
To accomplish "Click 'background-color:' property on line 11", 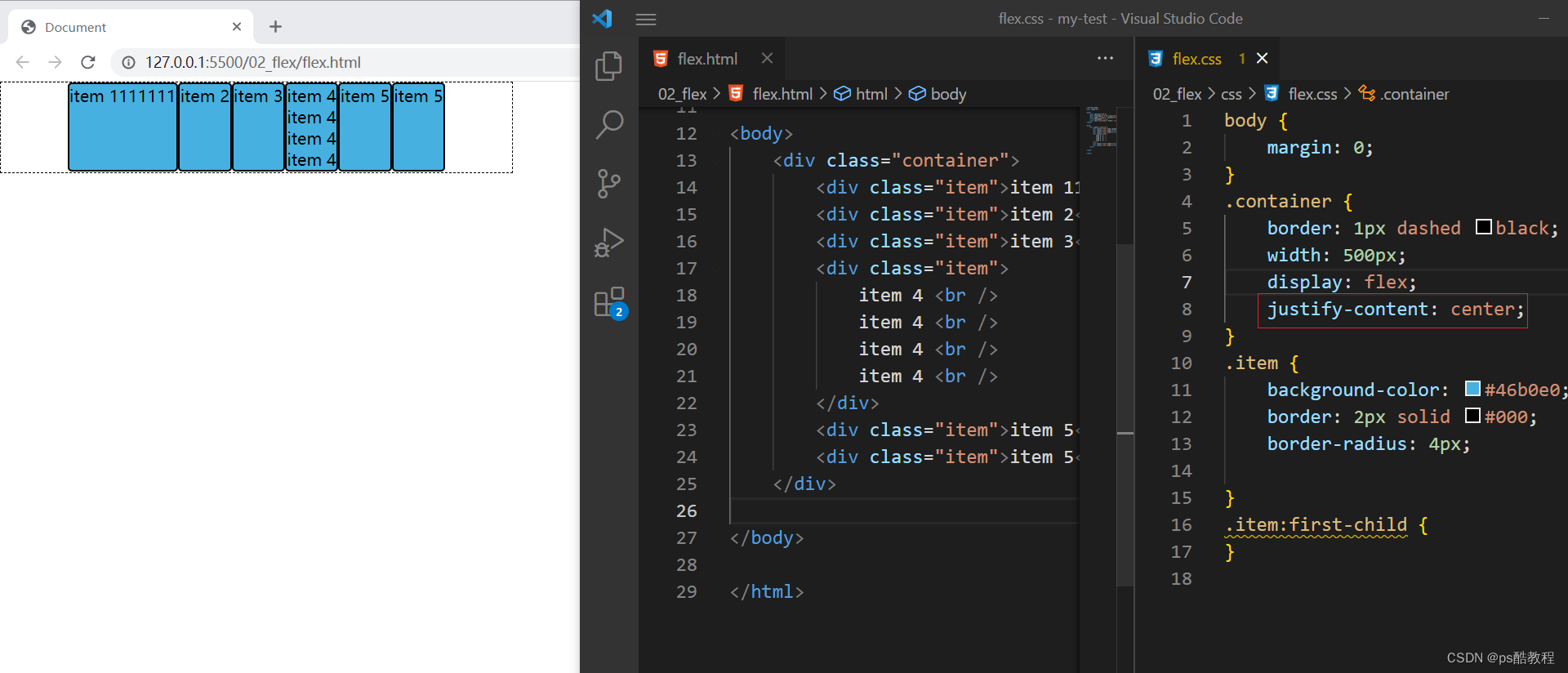I will click(x=1357, y=390).
